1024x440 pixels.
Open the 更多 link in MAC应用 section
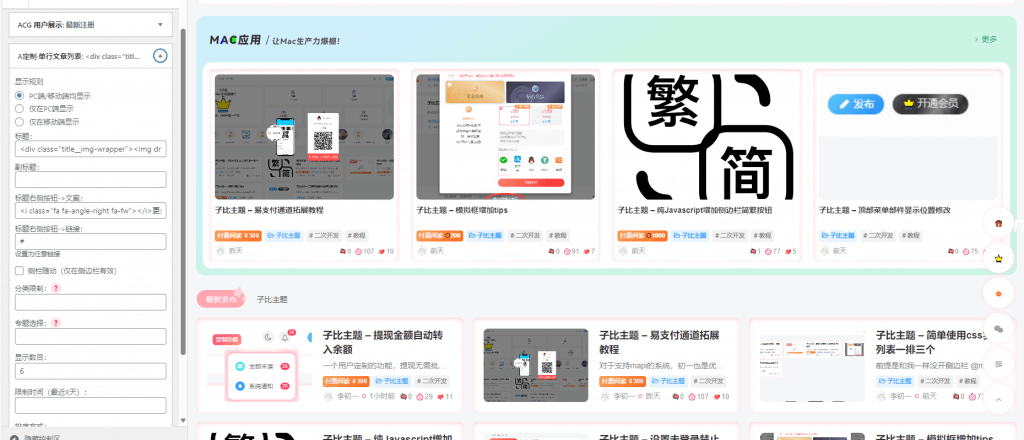point(986,39)
